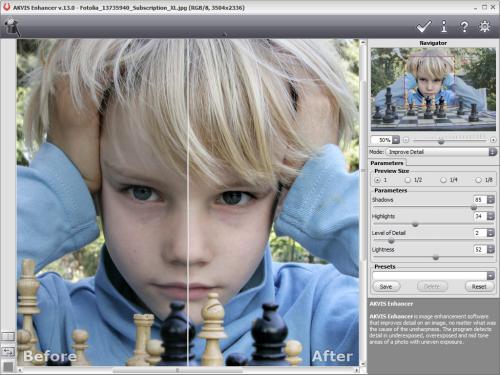Click the zoom in plus button in Navigator
500x375 pixels.
click(493, 140)
